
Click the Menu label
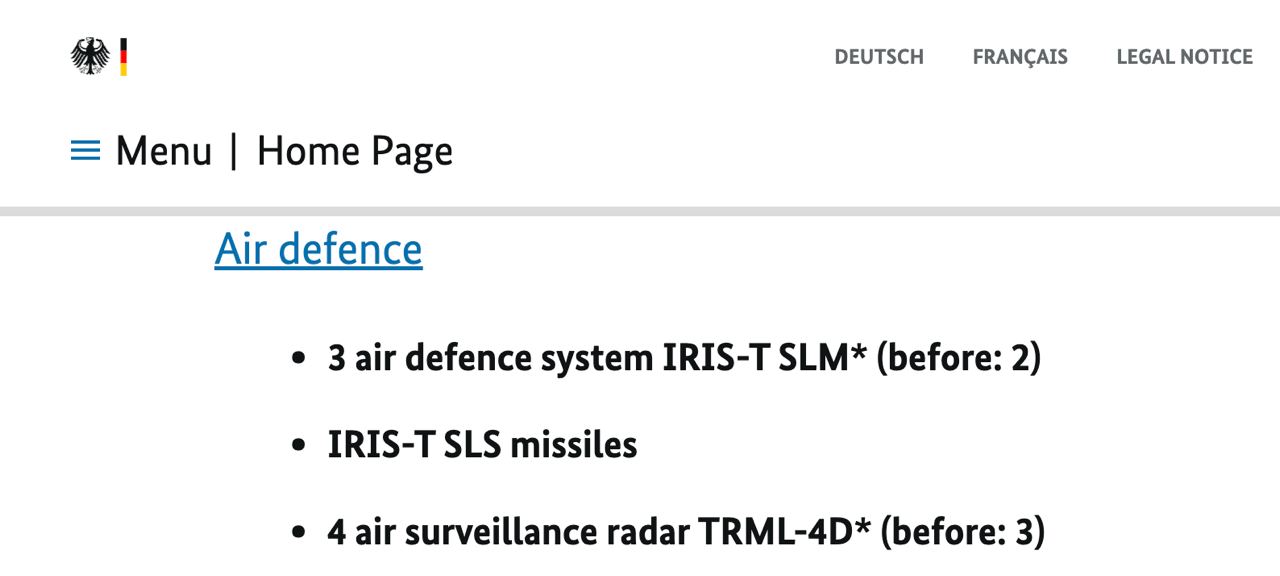click(x=163, y=151)
